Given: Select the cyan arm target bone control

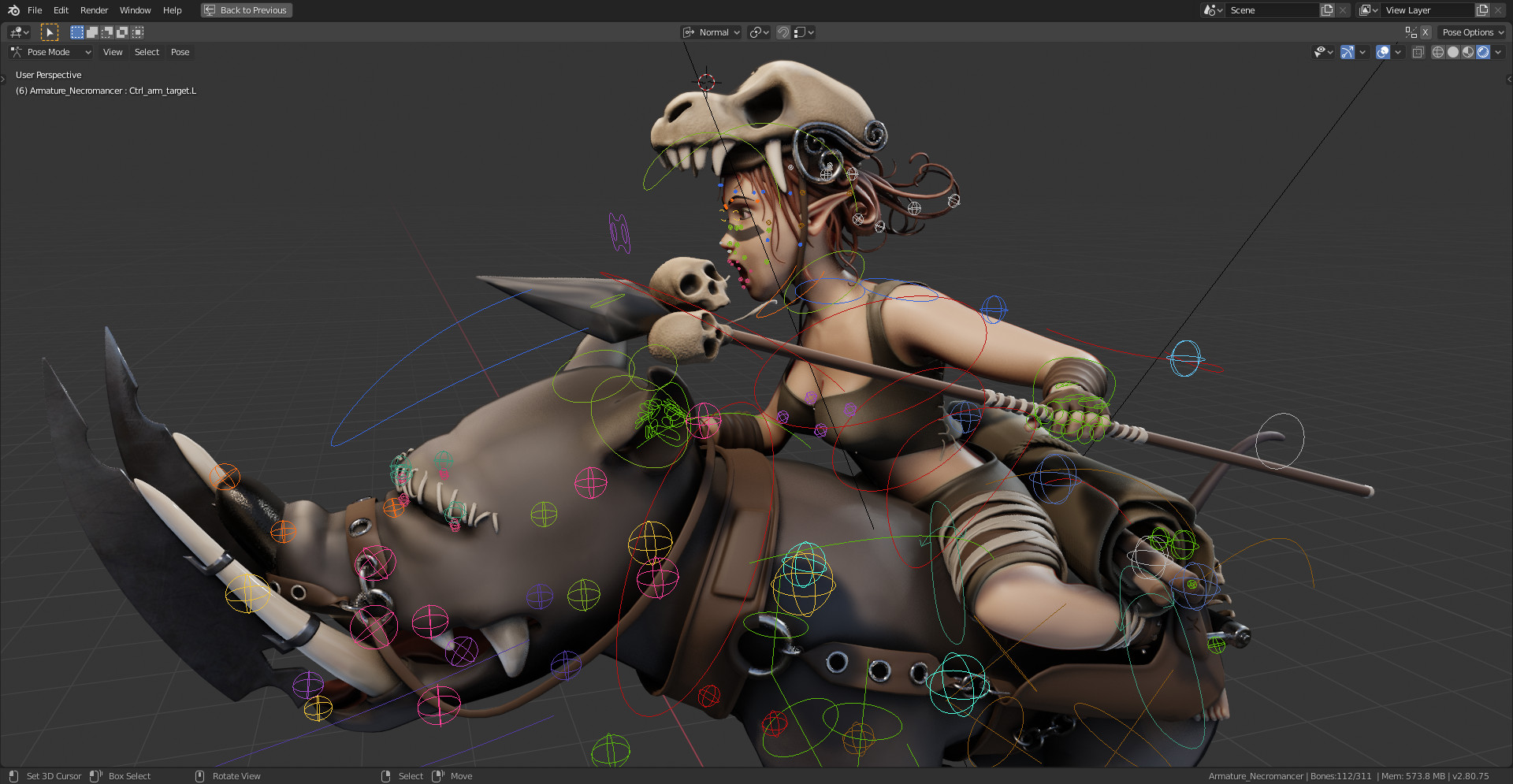Looking at the screenshot, I should click(x=1185, y=359).
